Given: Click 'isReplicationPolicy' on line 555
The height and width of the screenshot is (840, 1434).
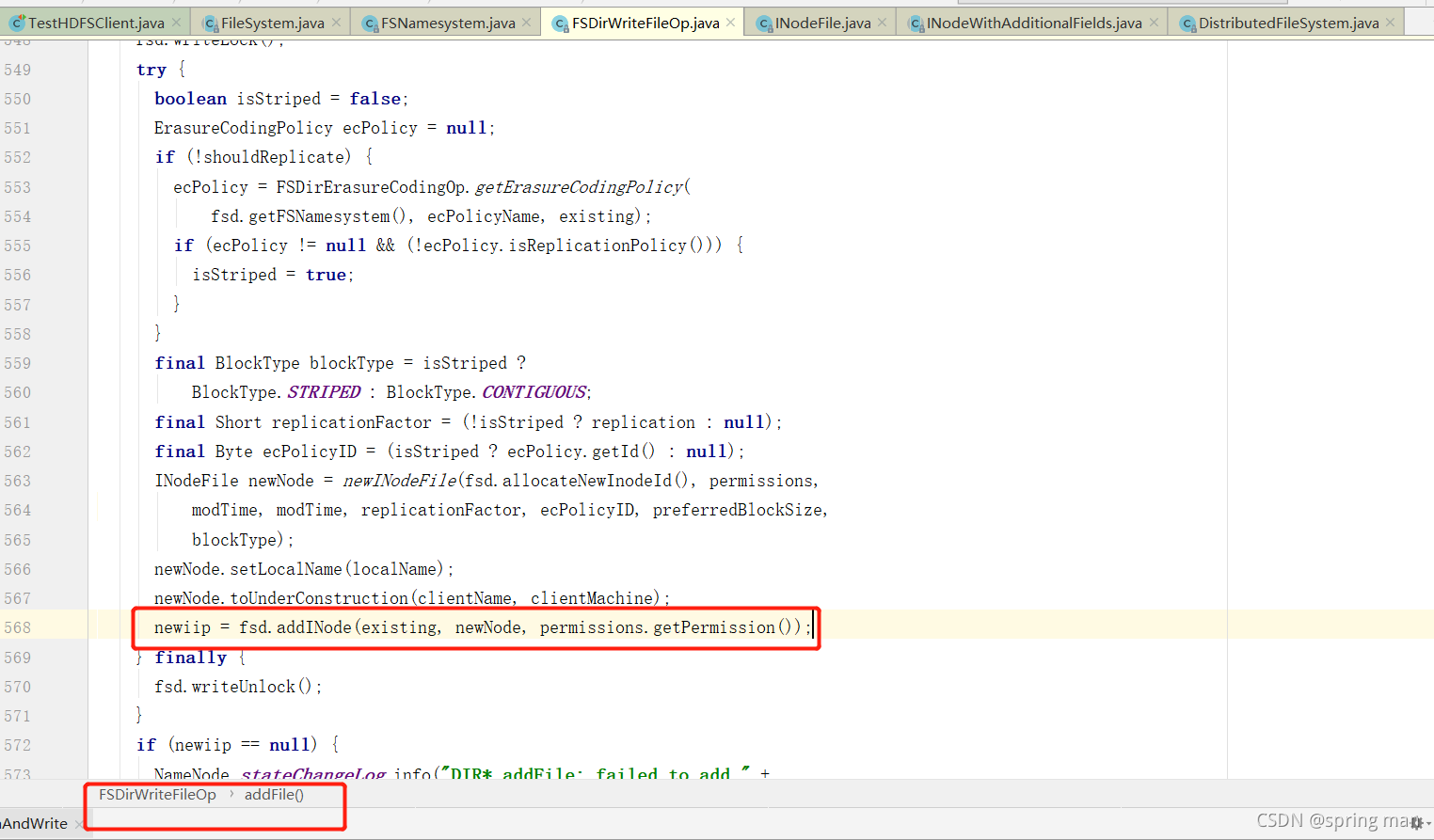Looking at the screenshot, I should coord(597,246).
